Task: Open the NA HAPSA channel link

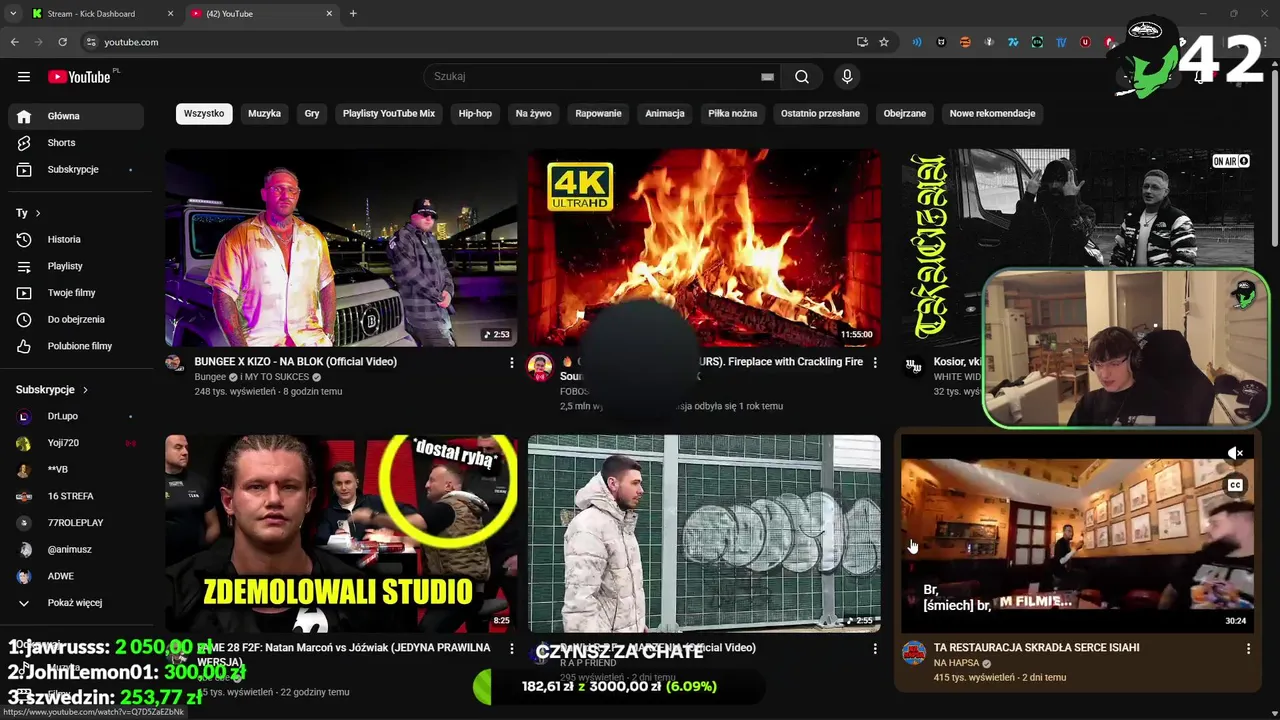Action: tap(956, 663)
